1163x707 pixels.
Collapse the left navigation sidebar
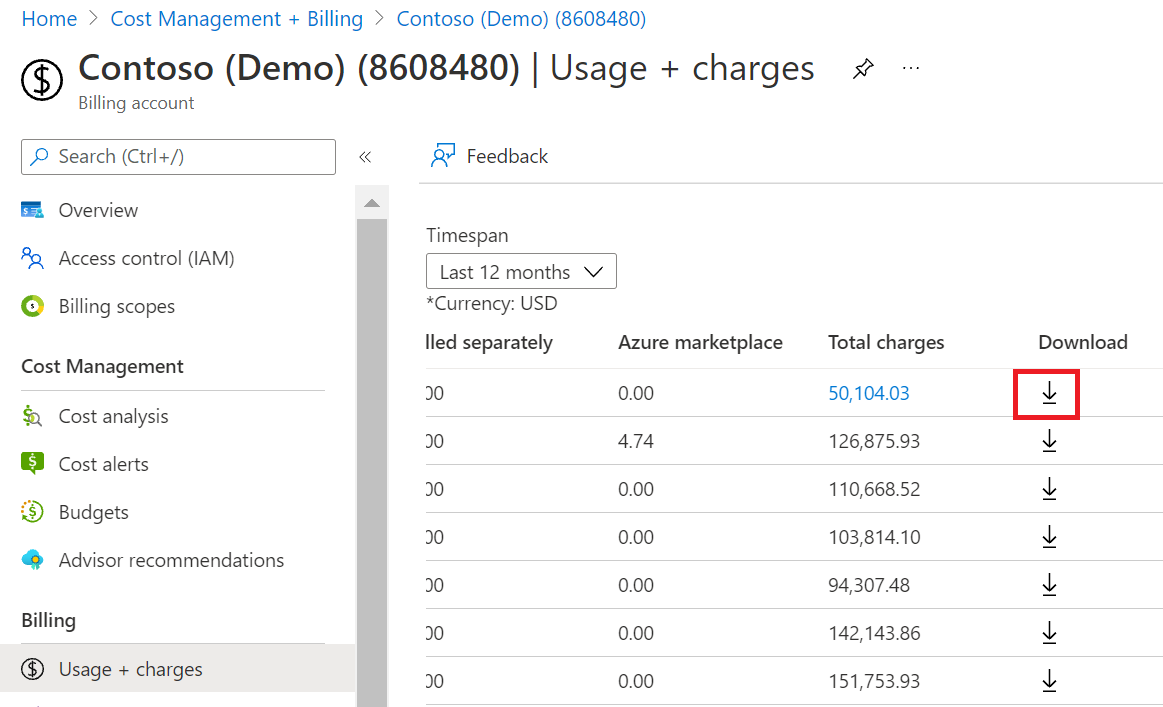365,157
